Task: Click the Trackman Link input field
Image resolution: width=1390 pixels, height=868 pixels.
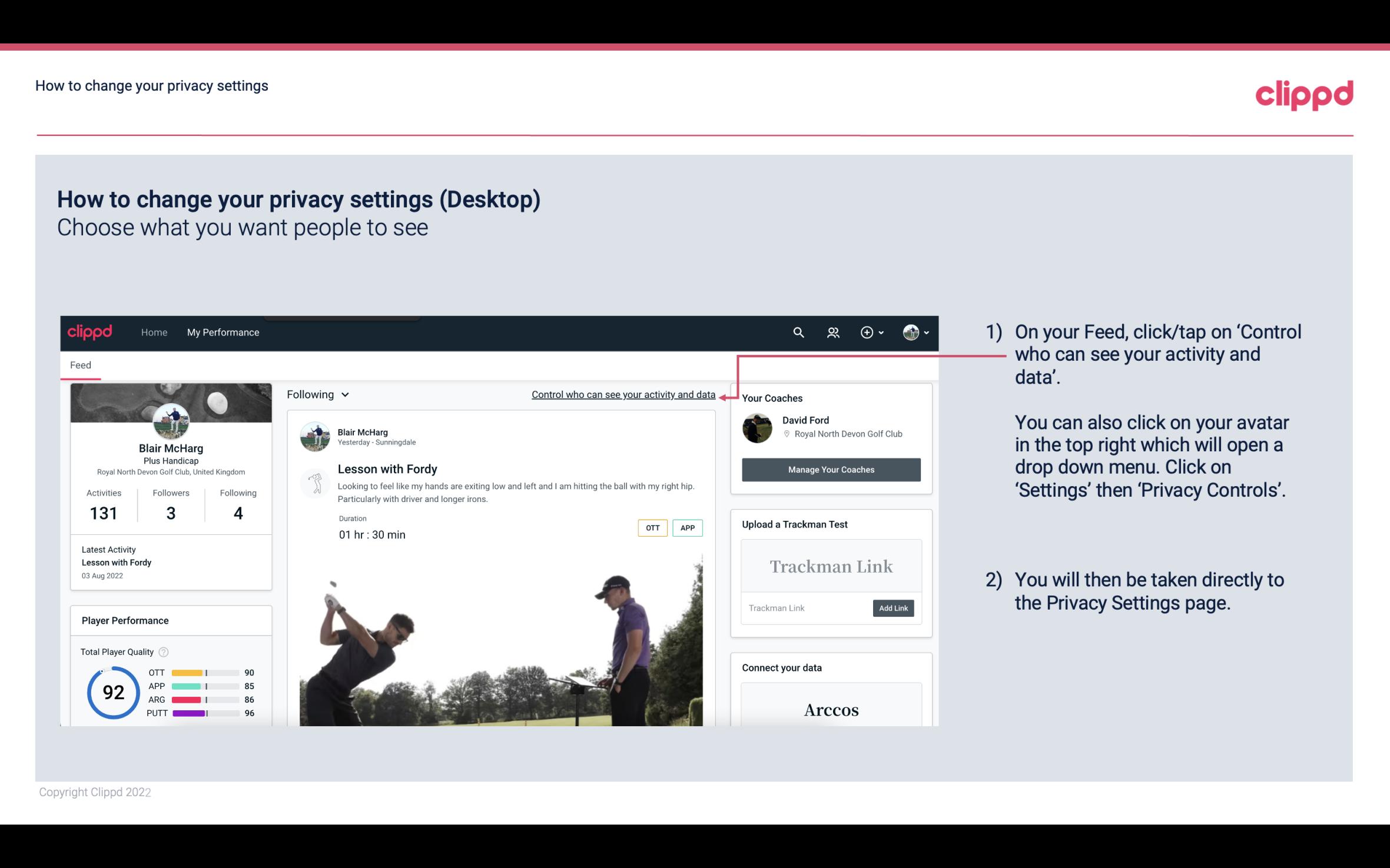Action: point(806,608)
